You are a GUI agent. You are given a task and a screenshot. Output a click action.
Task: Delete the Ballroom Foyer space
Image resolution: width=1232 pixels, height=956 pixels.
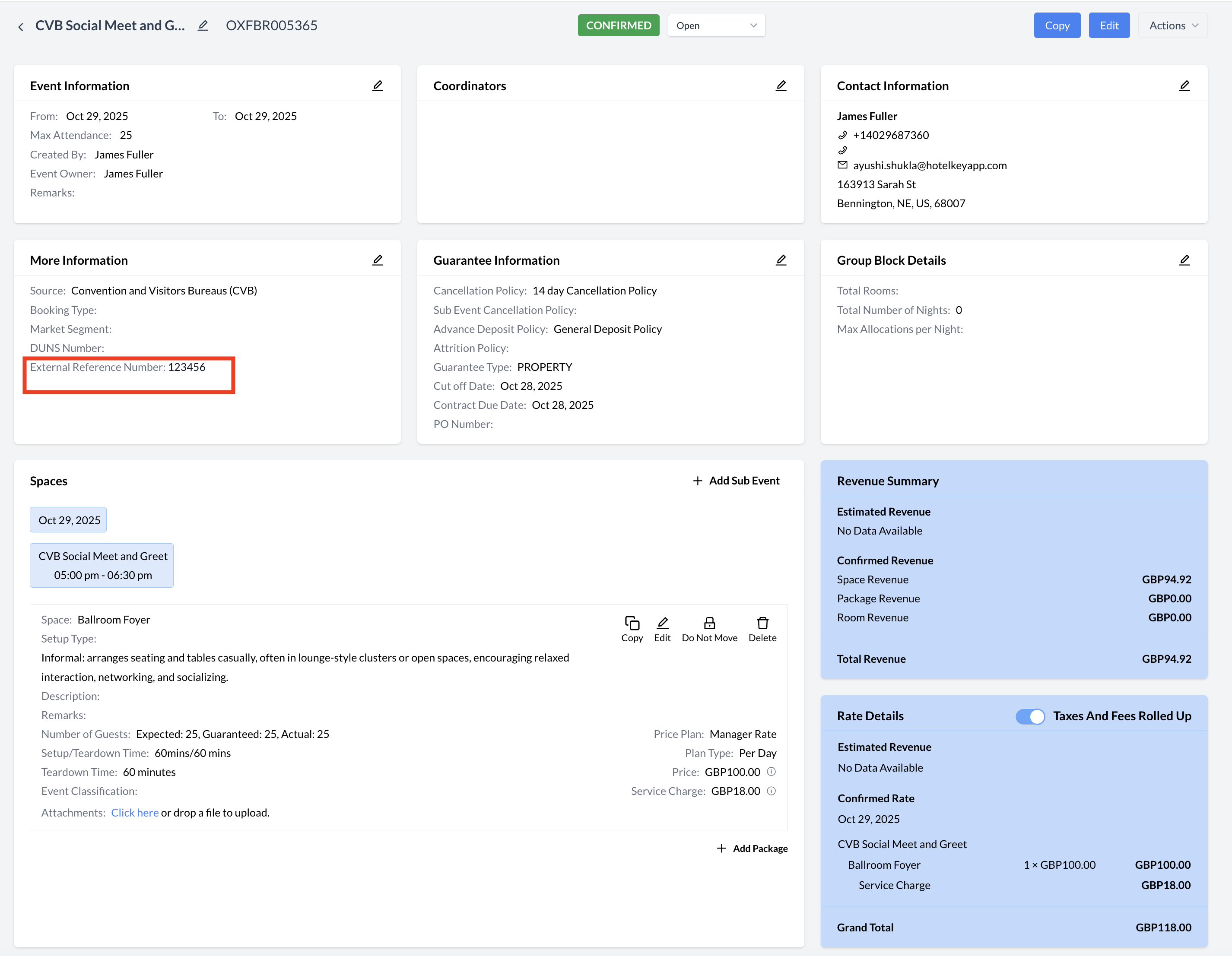coord(762,628)
